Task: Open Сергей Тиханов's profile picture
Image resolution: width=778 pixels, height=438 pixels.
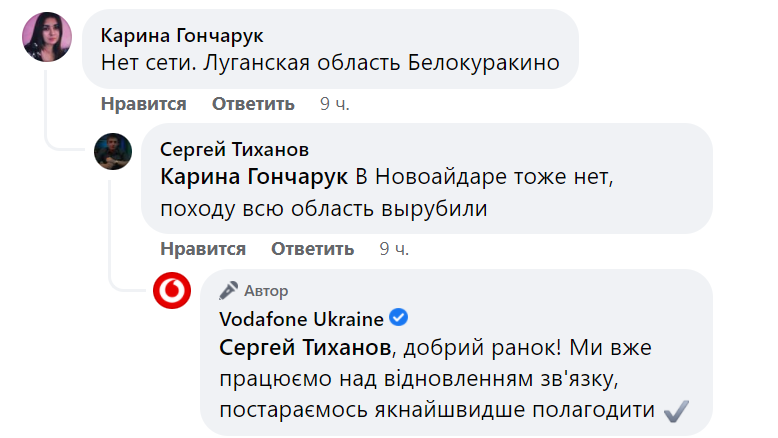Action: (112, 151)
